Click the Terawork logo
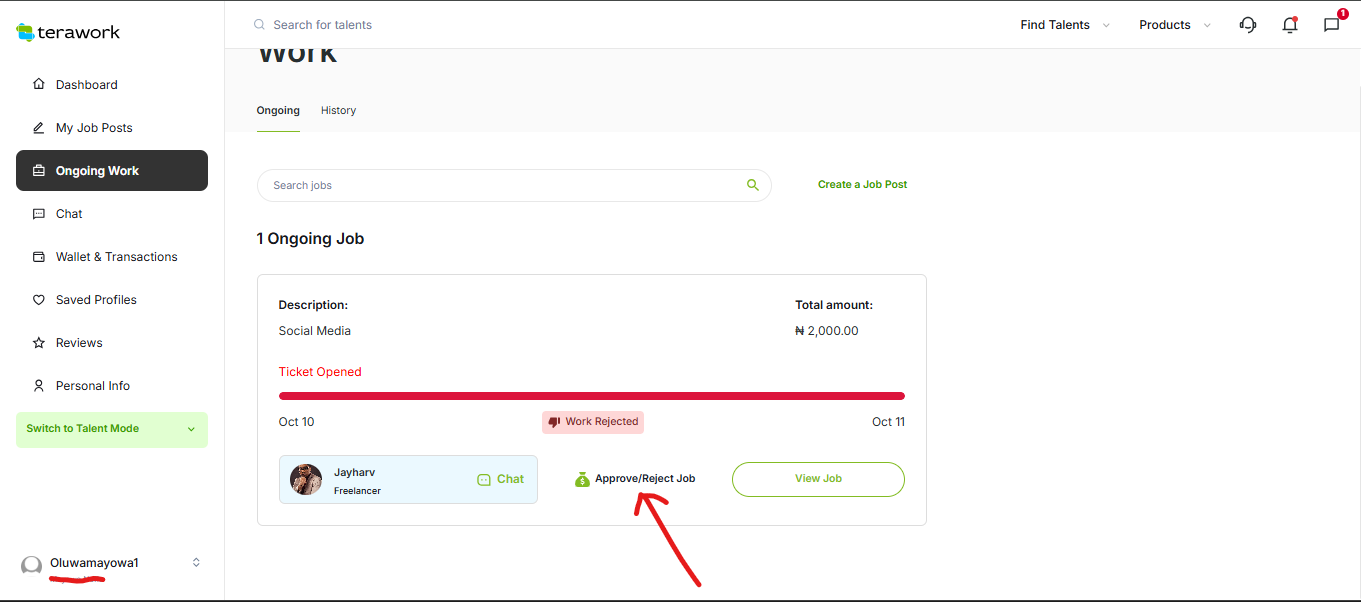Screen dimensions: 1361x602 click(x=68, y=32)
